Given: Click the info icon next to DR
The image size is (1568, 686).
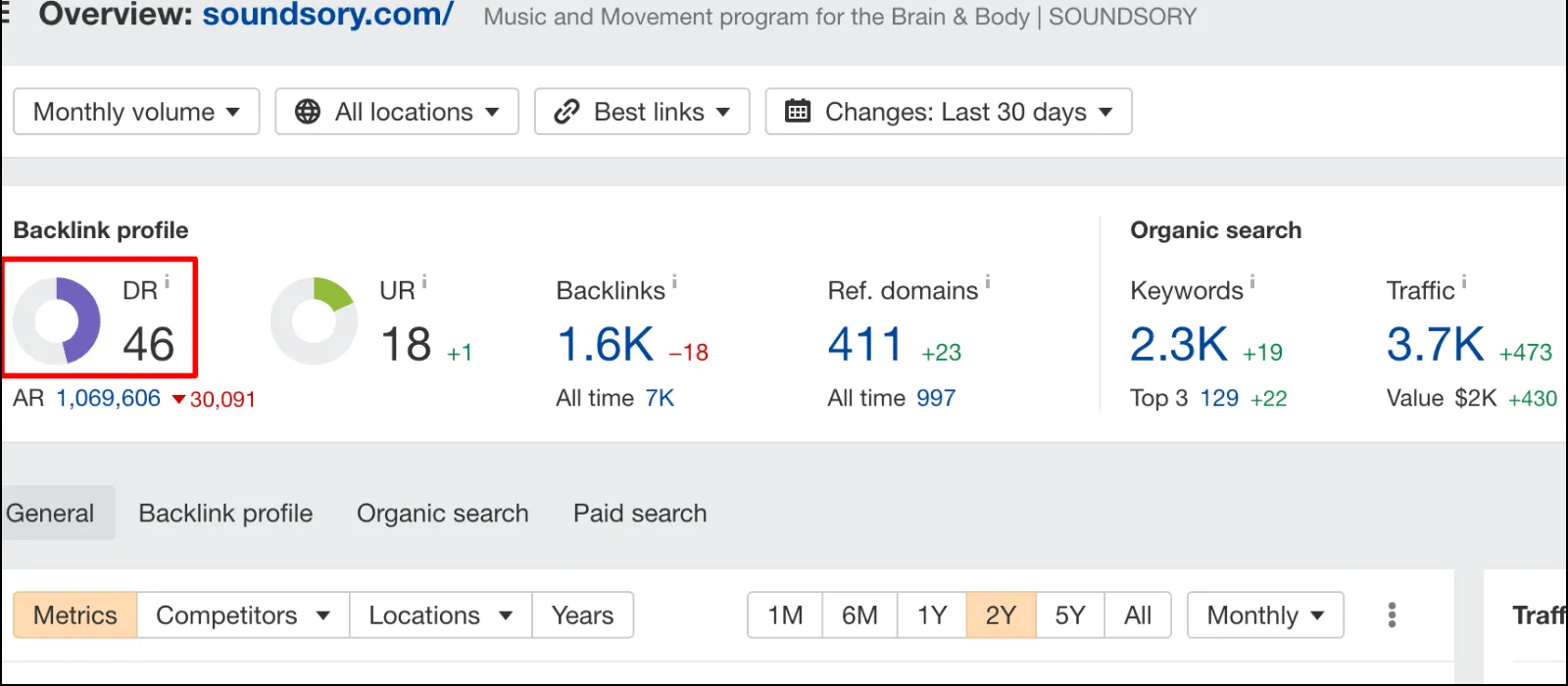Looking at the screenshot, I should [x=167, y=282].
